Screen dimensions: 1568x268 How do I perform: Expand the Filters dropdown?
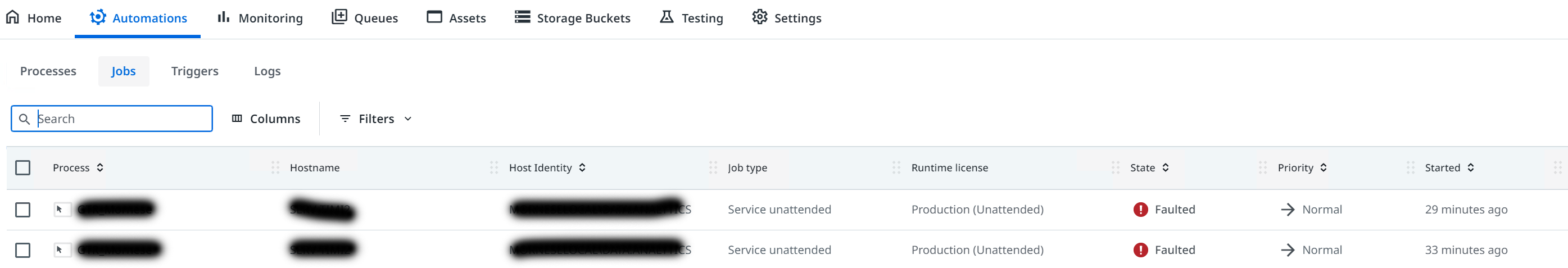376,119
